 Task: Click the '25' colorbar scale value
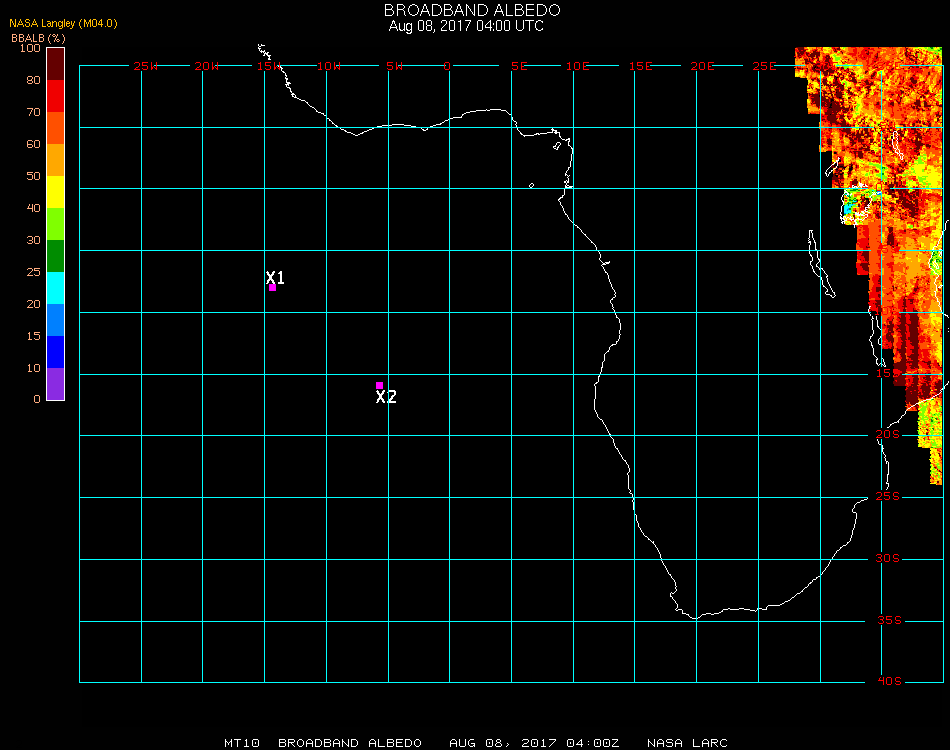pos(33,272)
